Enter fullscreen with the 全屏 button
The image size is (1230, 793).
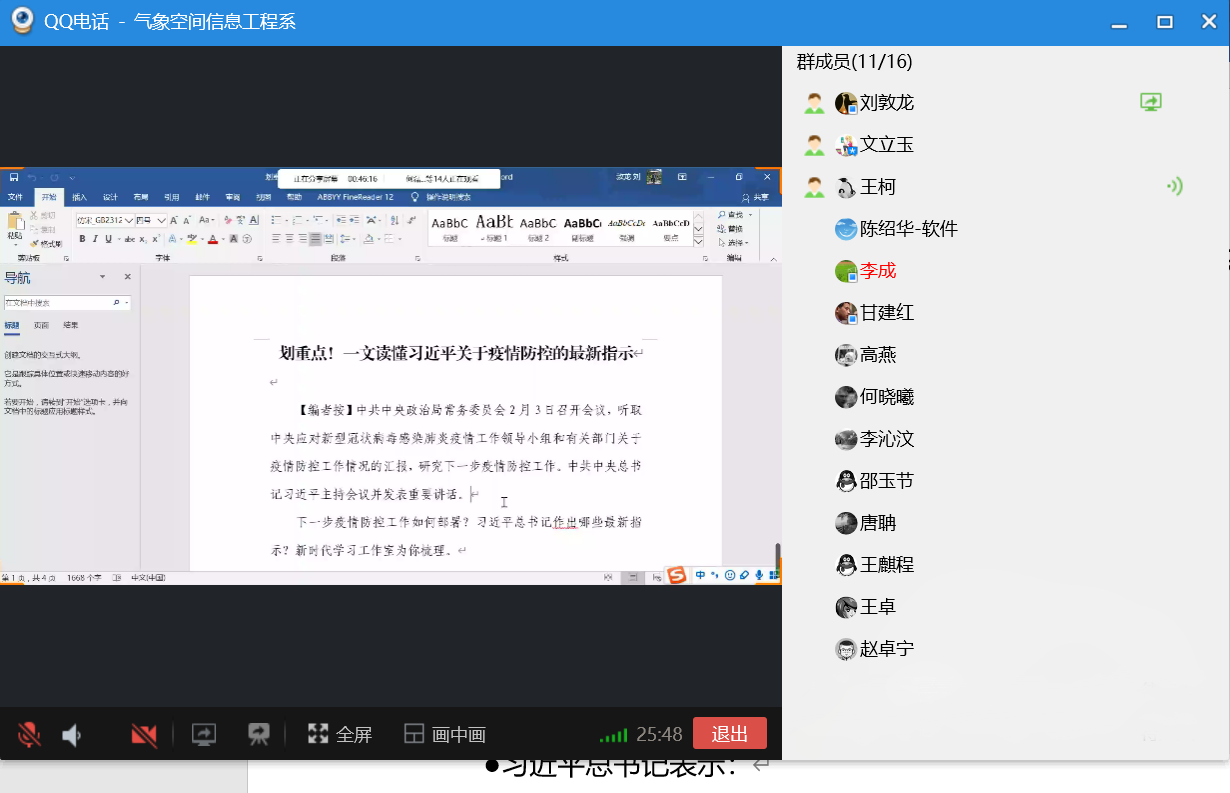340,735
